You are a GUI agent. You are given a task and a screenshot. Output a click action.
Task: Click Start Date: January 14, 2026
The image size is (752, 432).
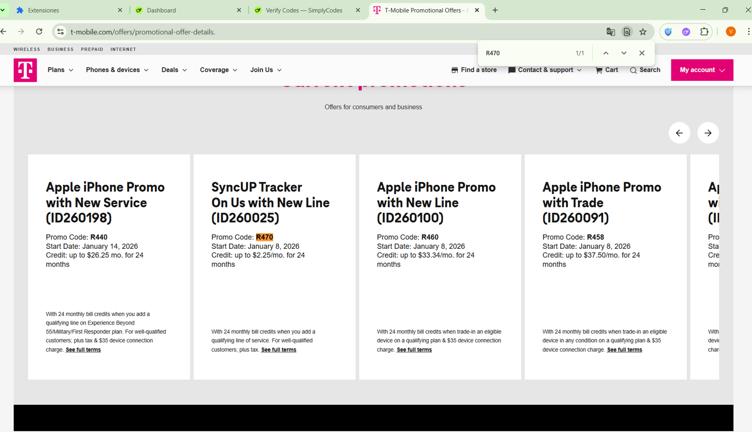coord(92,246)
